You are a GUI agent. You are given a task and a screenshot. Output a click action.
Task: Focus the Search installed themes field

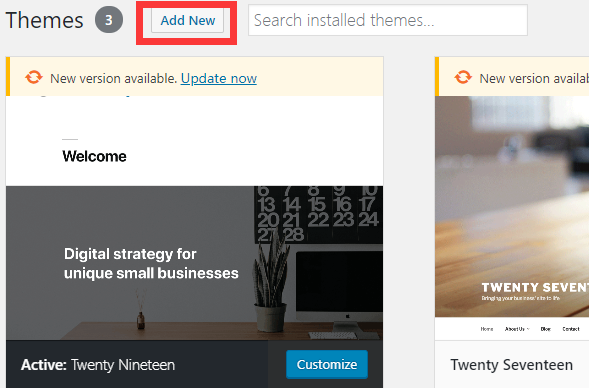[x=388, y=20]
